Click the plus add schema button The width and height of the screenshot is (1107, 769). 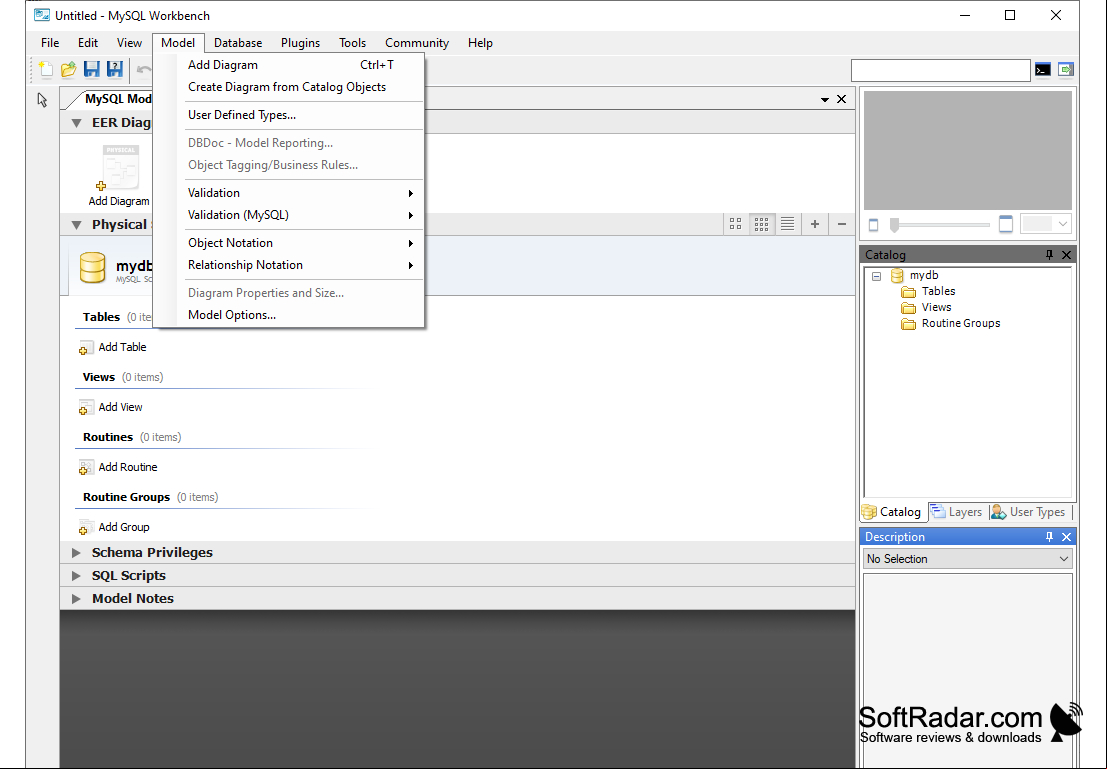point(815,224)
